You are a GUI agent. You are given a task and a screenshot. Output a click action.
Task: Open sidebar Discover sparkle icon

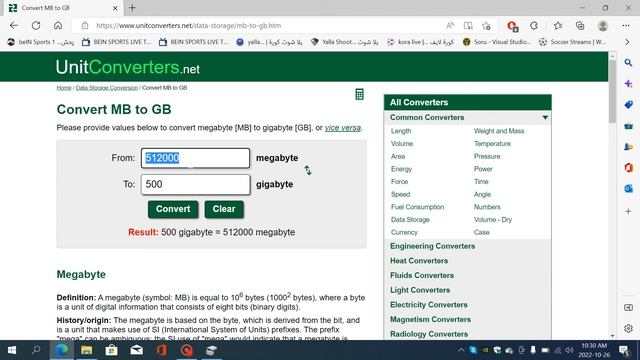point(628,84)
